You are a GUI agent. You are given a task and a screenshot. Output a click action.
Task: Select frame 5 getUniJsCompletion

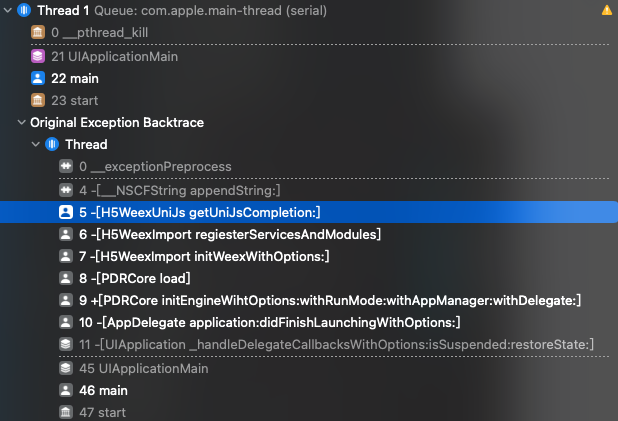point(309,212)
